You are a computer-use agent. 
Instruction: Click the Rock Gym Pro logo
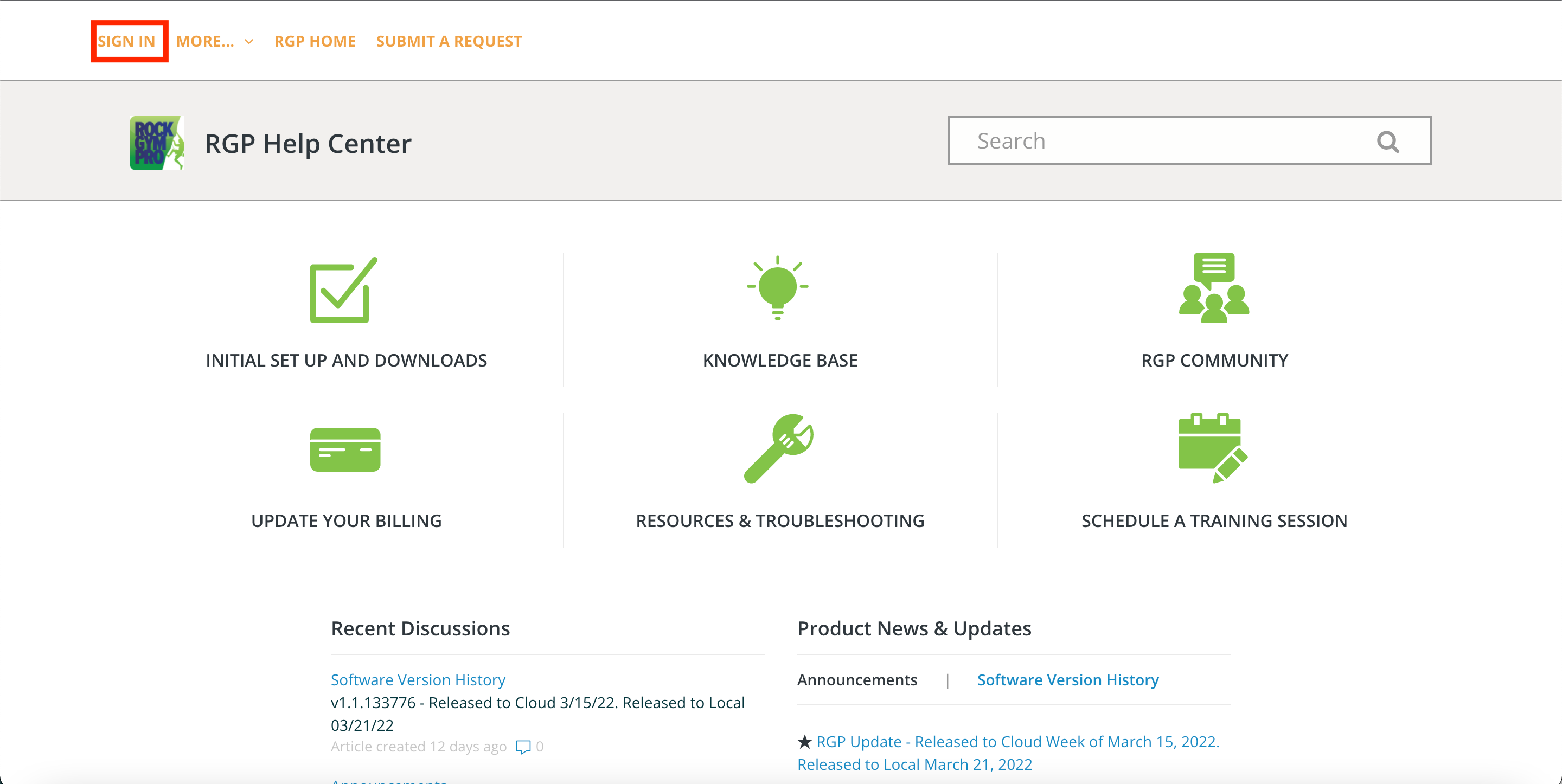pyautogui.click(x=157, y=143)
